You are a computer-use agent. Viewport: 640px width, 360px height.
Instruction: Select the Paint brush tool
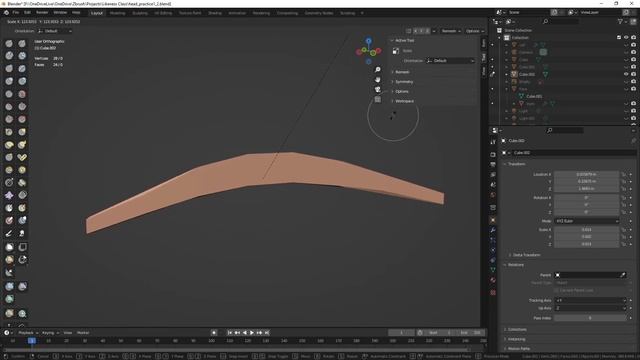[x=9, y=233]
